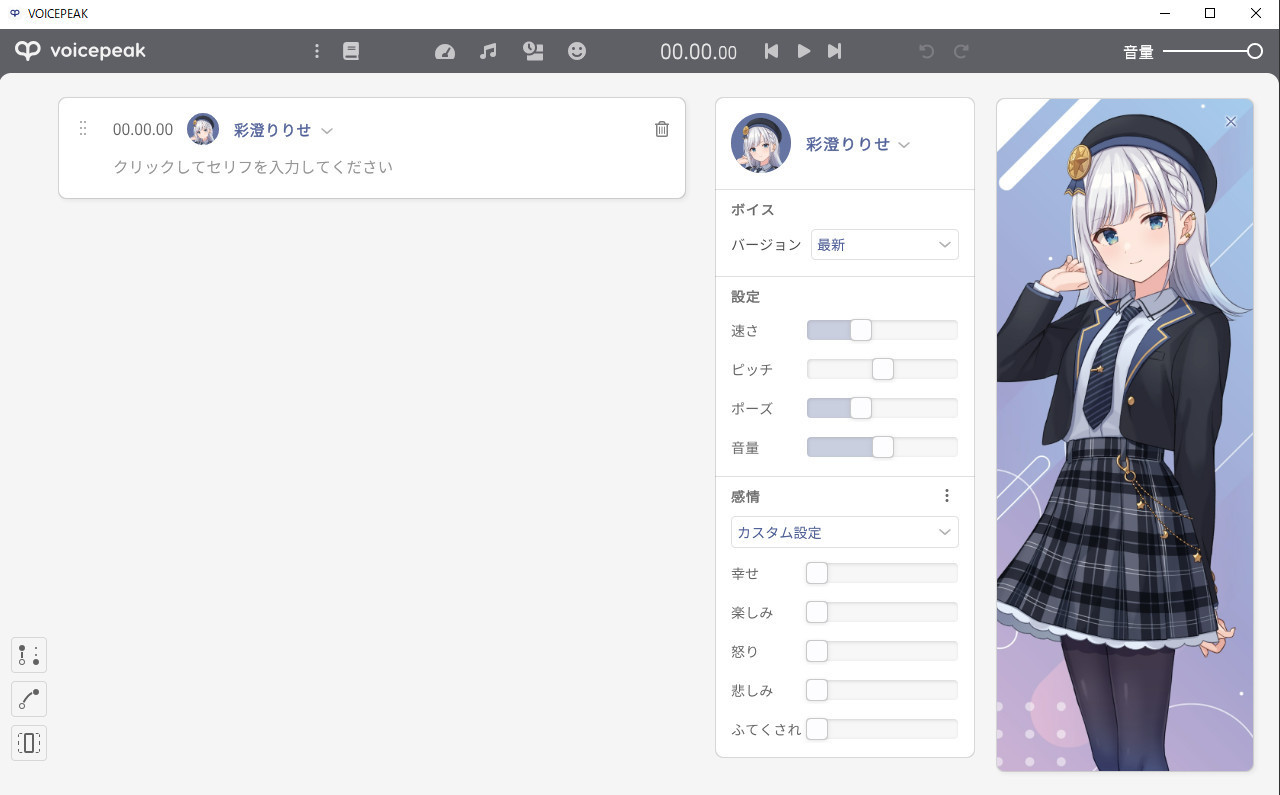The height and width of the screenshot is (795, 1280).
Task: Click the 速さ speed slider handle
Action: point(858,330)
